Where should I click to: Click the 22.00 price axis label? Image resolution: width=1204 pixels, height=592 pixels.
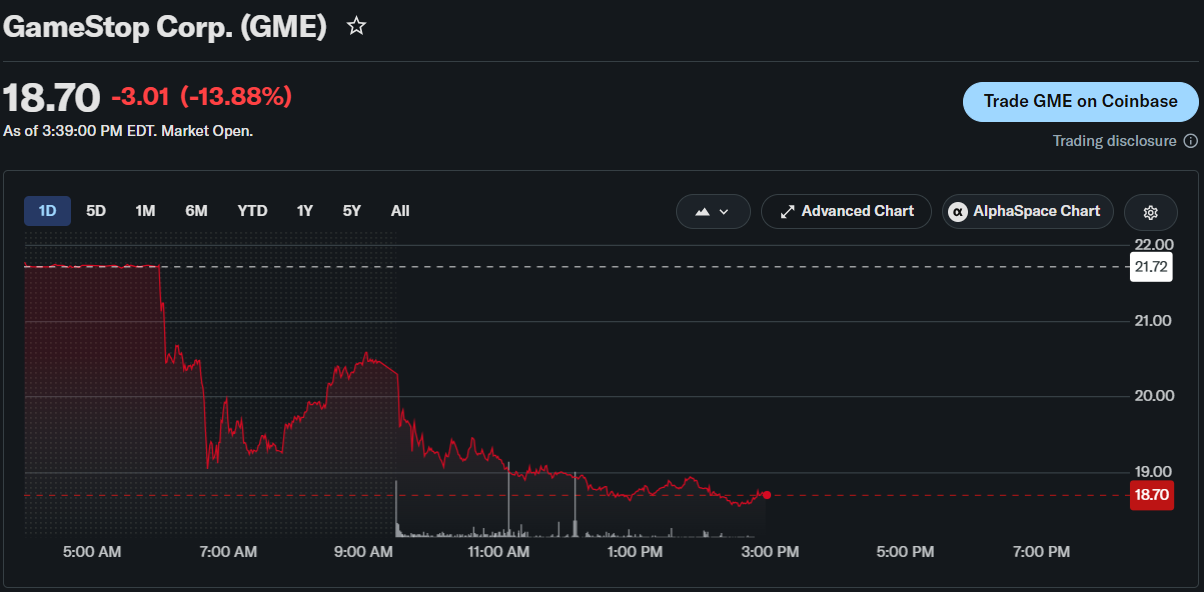[x=1154, y=245]
